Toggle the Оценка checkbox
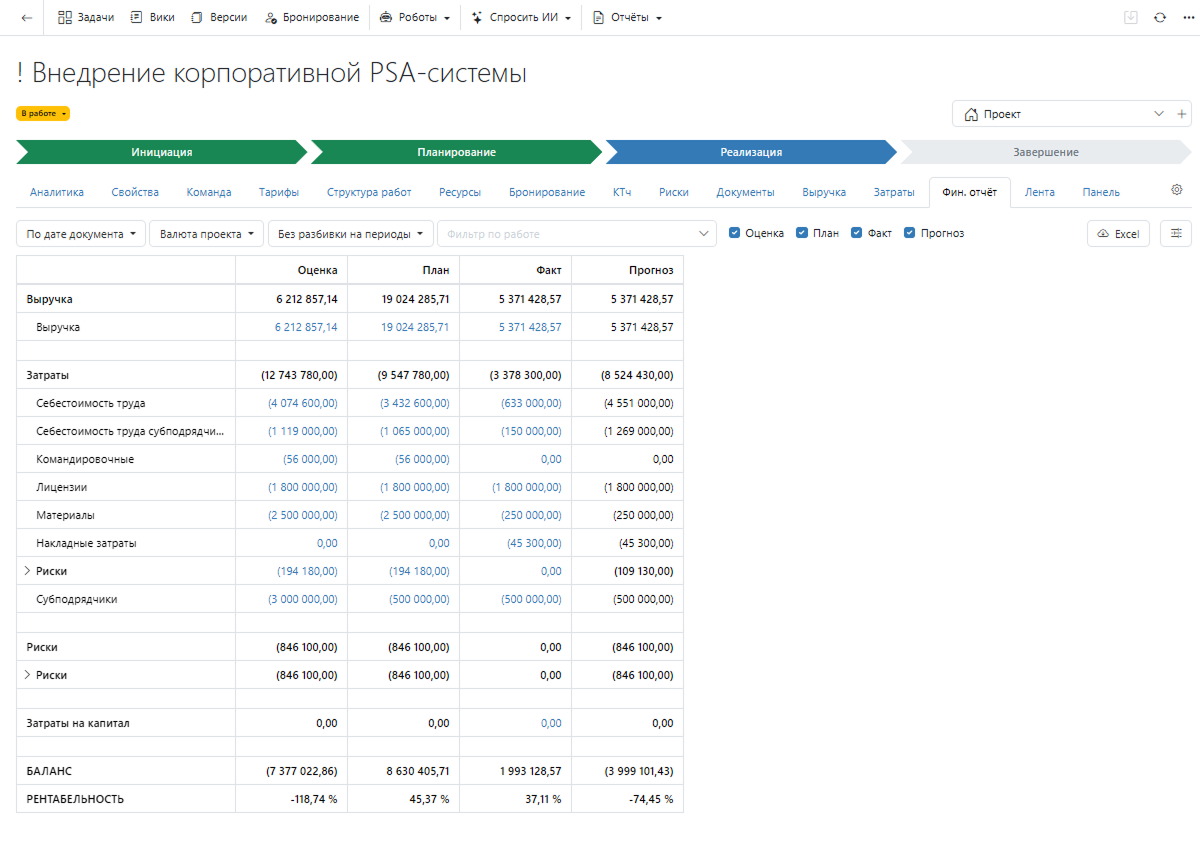 735,233
